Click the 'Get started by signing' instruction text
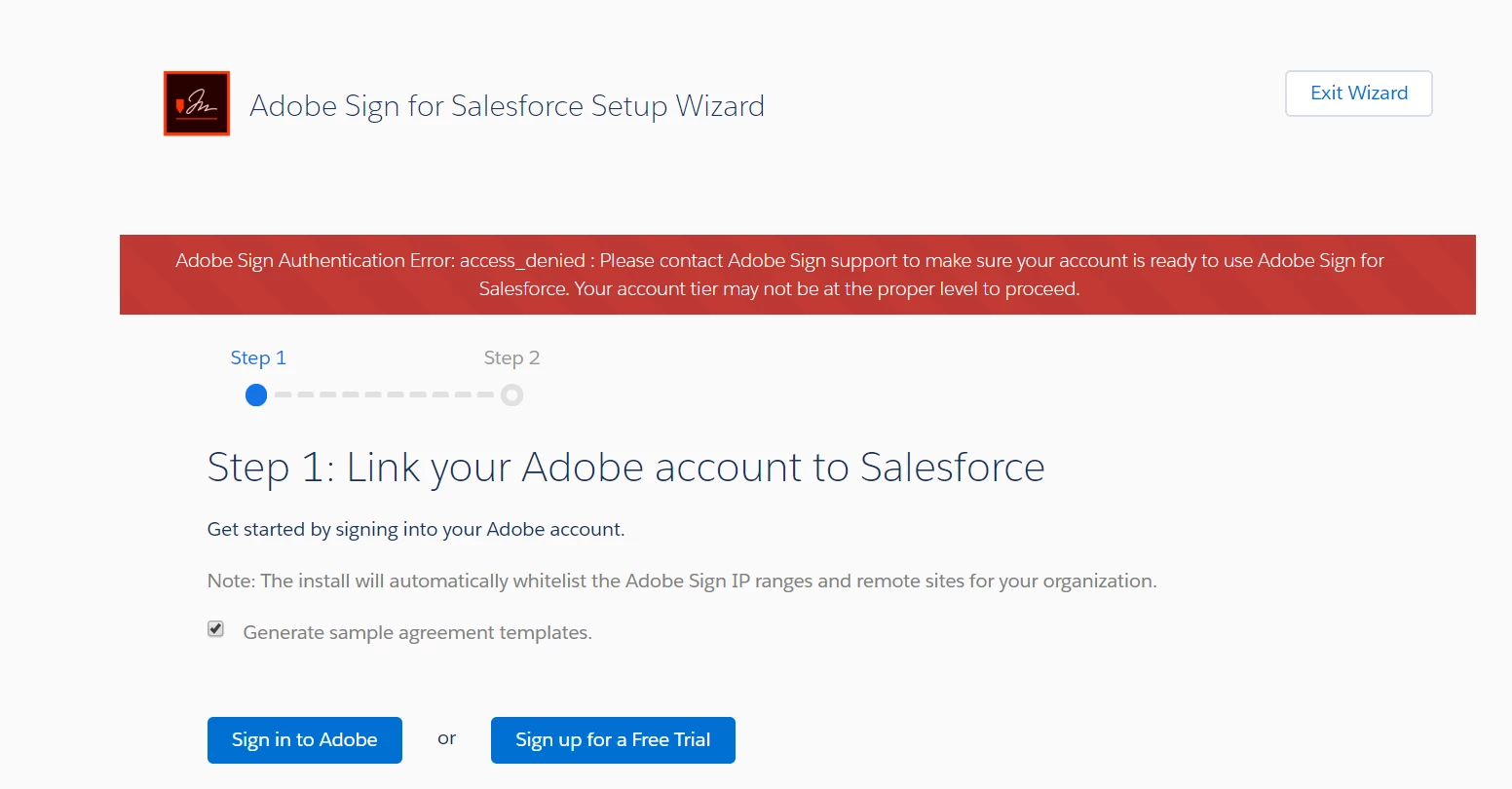Screen dimensions: 1512x789 click(x=416, y=529)
